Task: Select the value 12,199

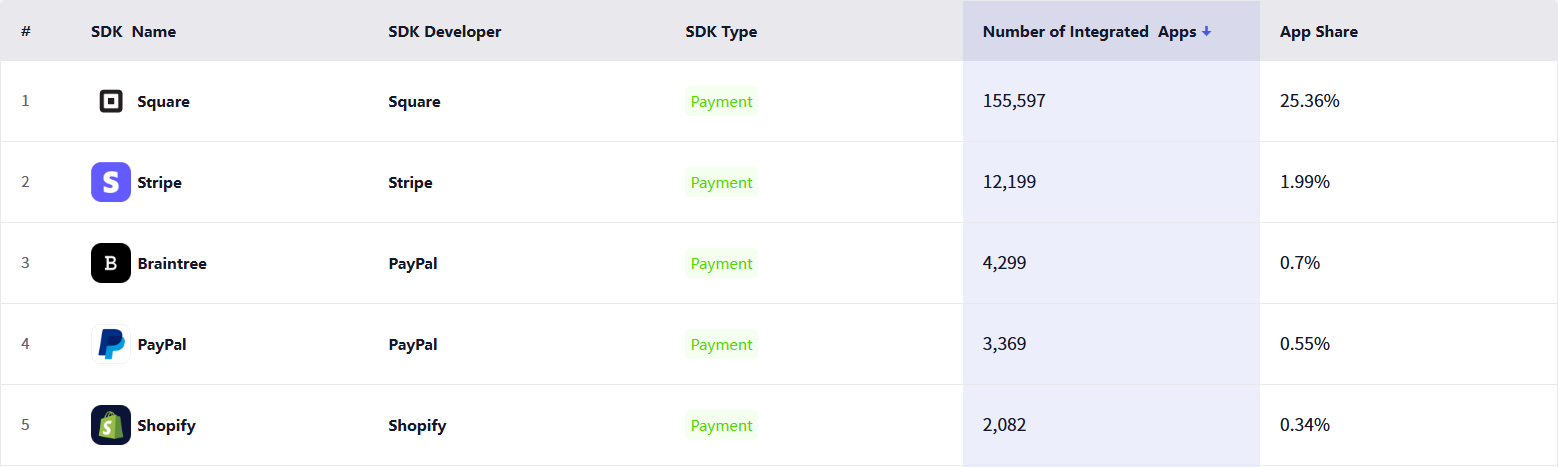Action: pyautogui.click(x=1010, y=182)
